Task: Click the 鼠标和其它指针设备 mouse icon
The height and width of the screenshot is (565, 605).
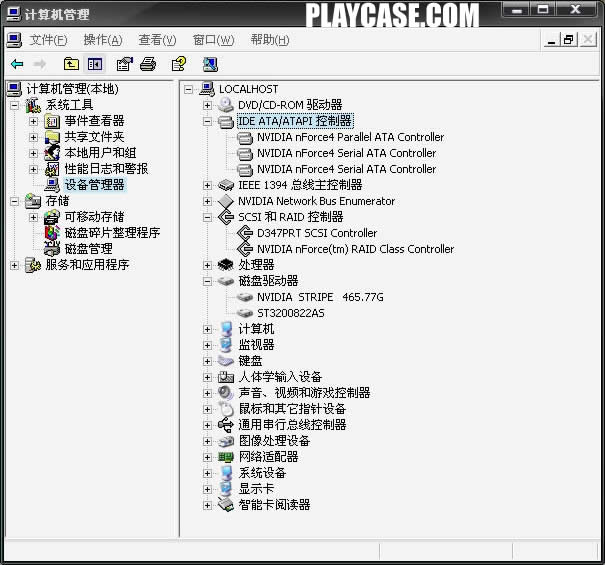Action: point(226,409)
